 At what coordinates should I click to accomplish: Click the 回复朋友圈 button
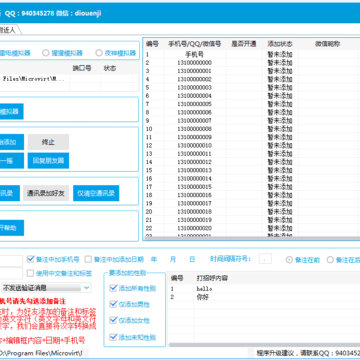point(48,161)
